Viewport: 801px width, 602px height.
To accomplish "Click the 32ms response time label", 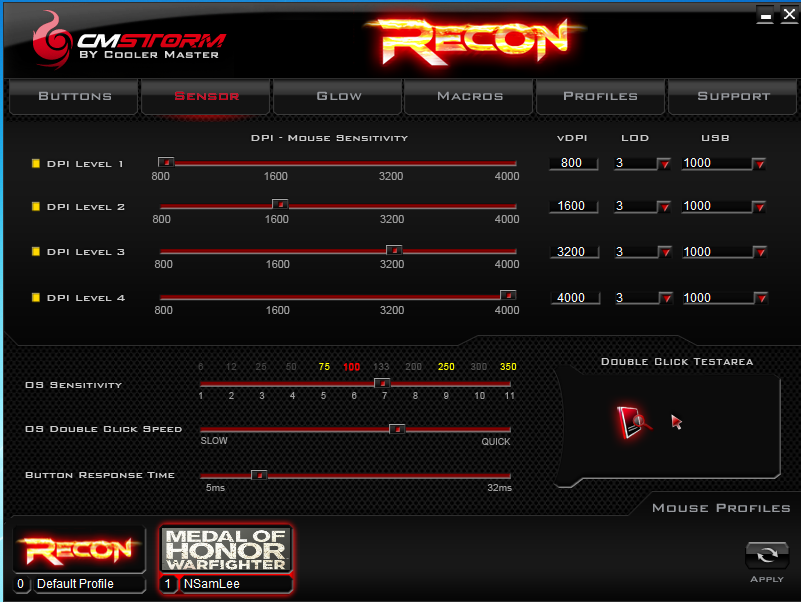I will (499, 488).
